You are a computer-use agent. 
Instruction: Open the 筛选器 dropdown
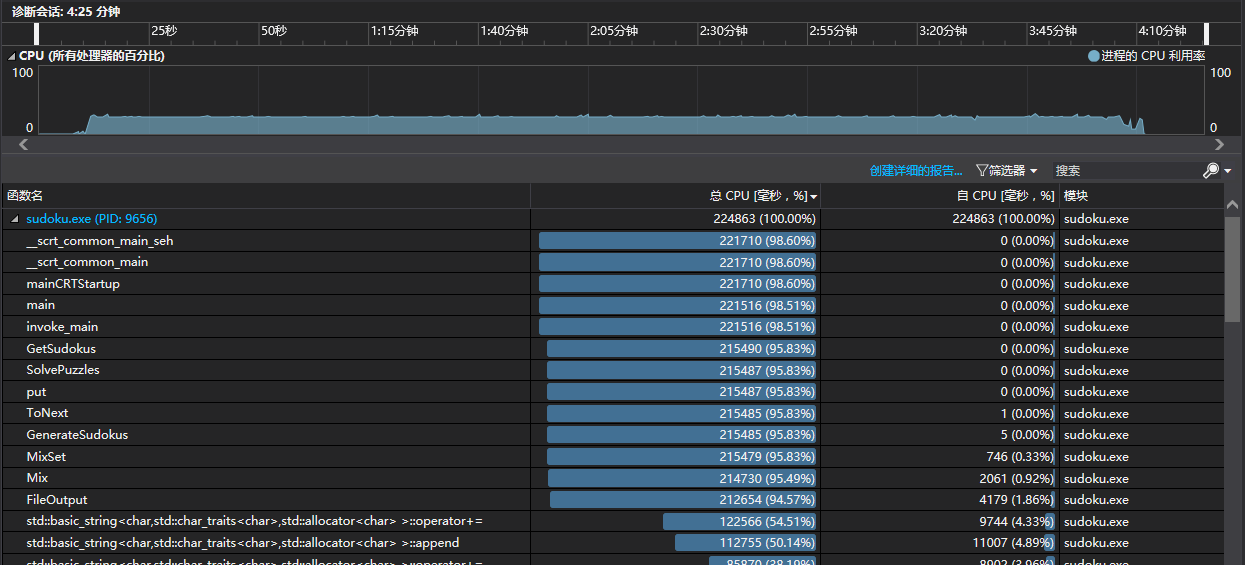(x=1006, y=171)
